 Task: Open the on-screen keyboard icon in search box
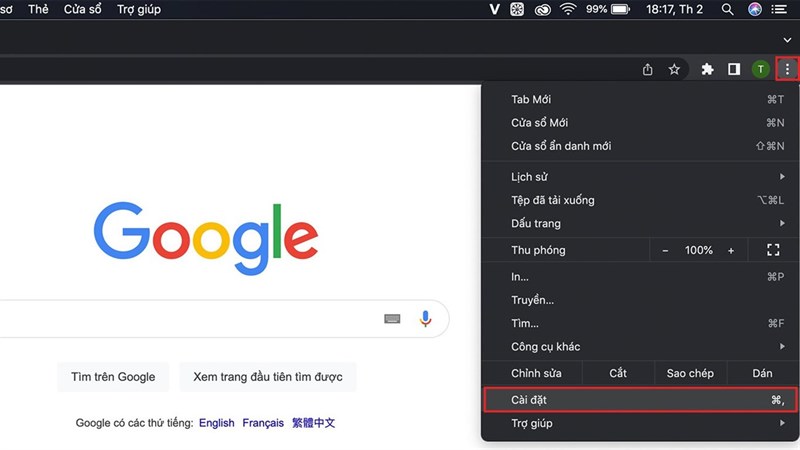pyautogui.click(x=392, y=319)
